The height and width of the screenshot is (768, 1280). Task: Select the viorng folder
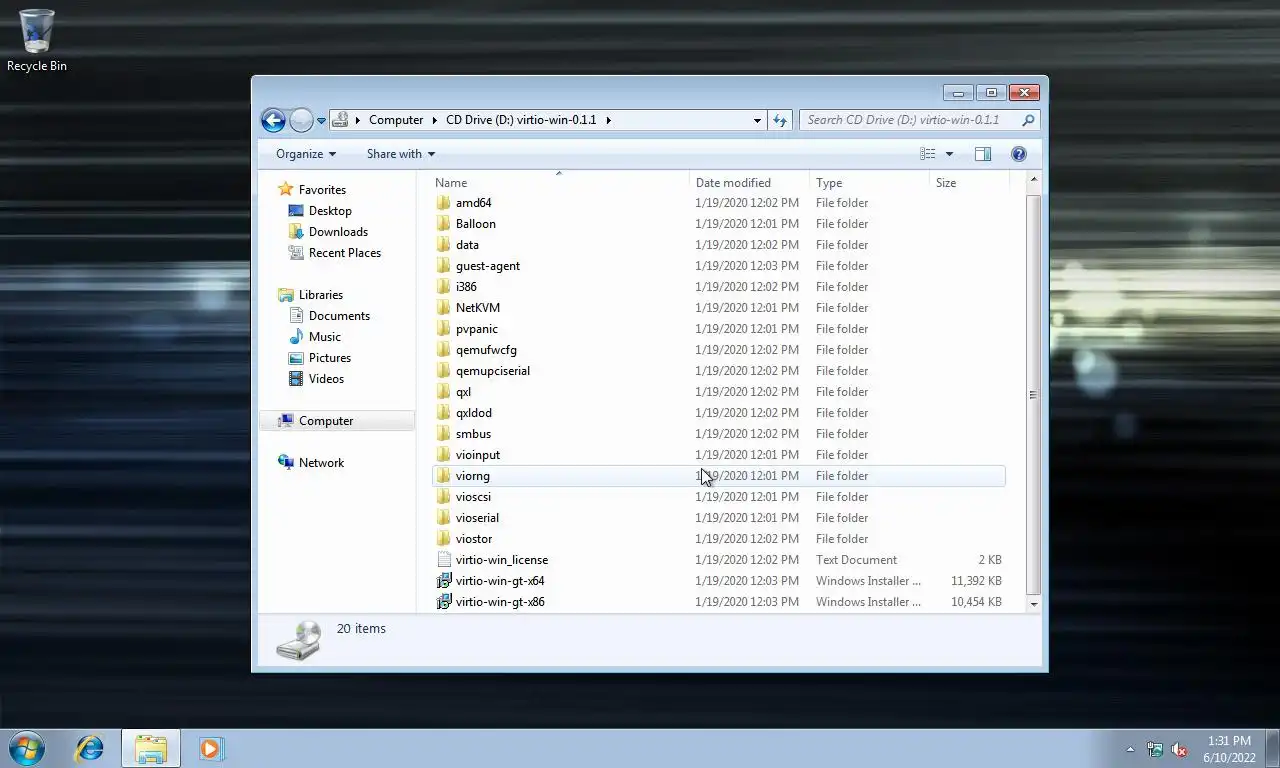point(719,476)
